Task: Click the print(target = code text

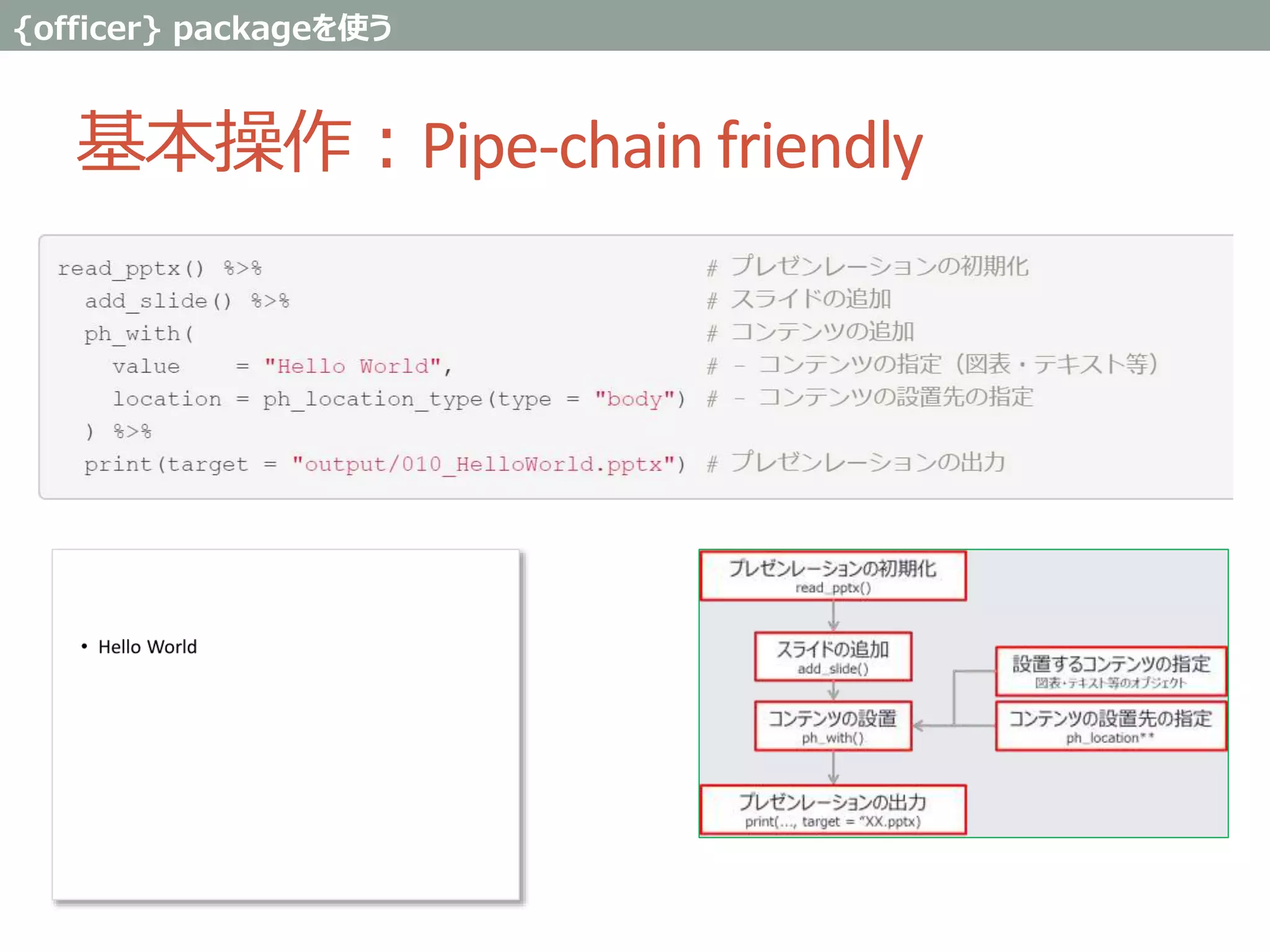Action: point(180,464)
